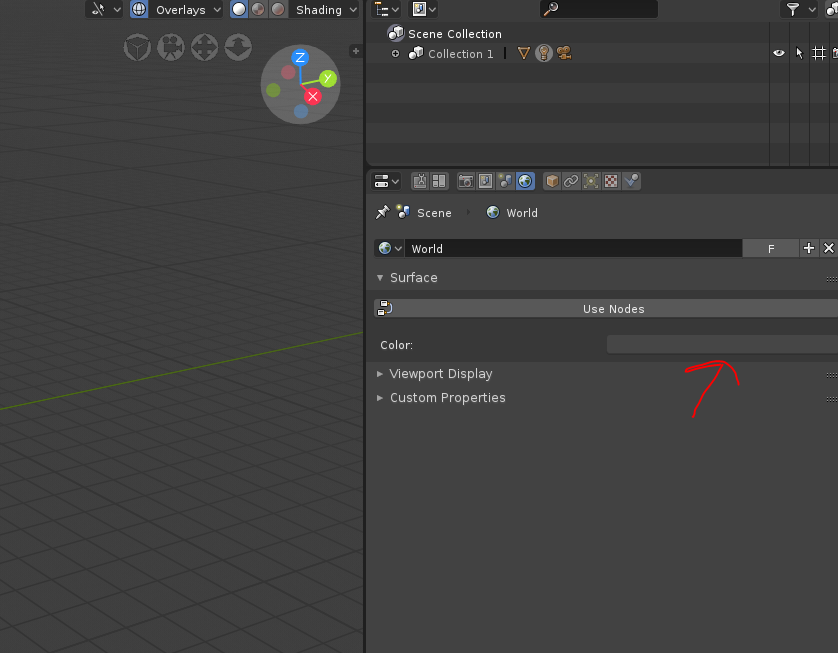
Task: Expand the Viewport Display panel
Action: (380, 374)
